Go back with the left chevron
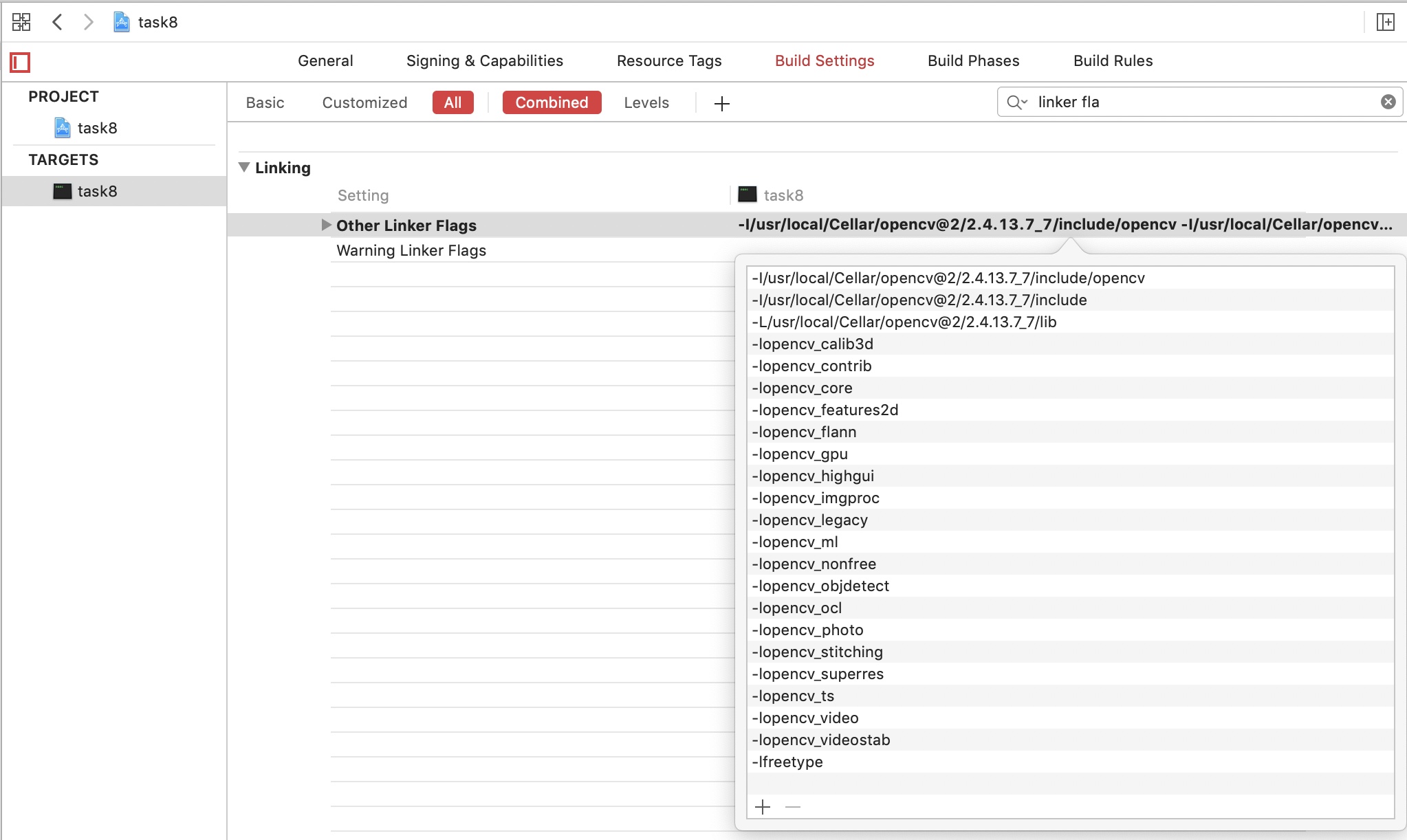The height and width of the screenshot is (840, 1407). [58, 22]
